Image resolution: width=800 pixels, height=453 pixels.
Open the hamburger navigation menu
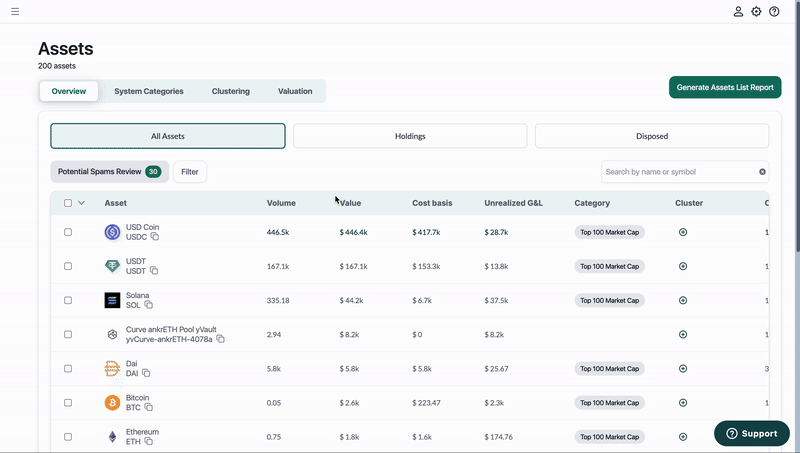pyautogui.click(x=15, y=11)
